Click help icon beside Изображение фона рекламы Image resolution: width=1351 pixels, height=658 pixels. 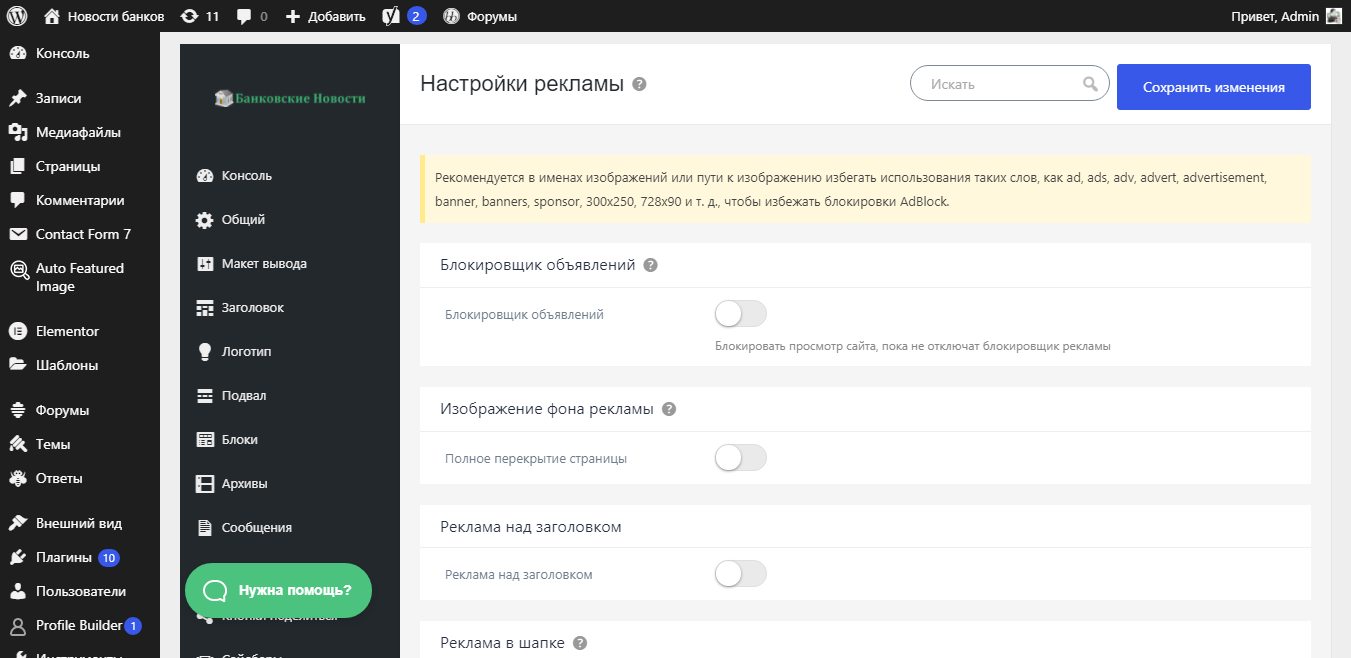pyautogui.click(x=669, y=409)
